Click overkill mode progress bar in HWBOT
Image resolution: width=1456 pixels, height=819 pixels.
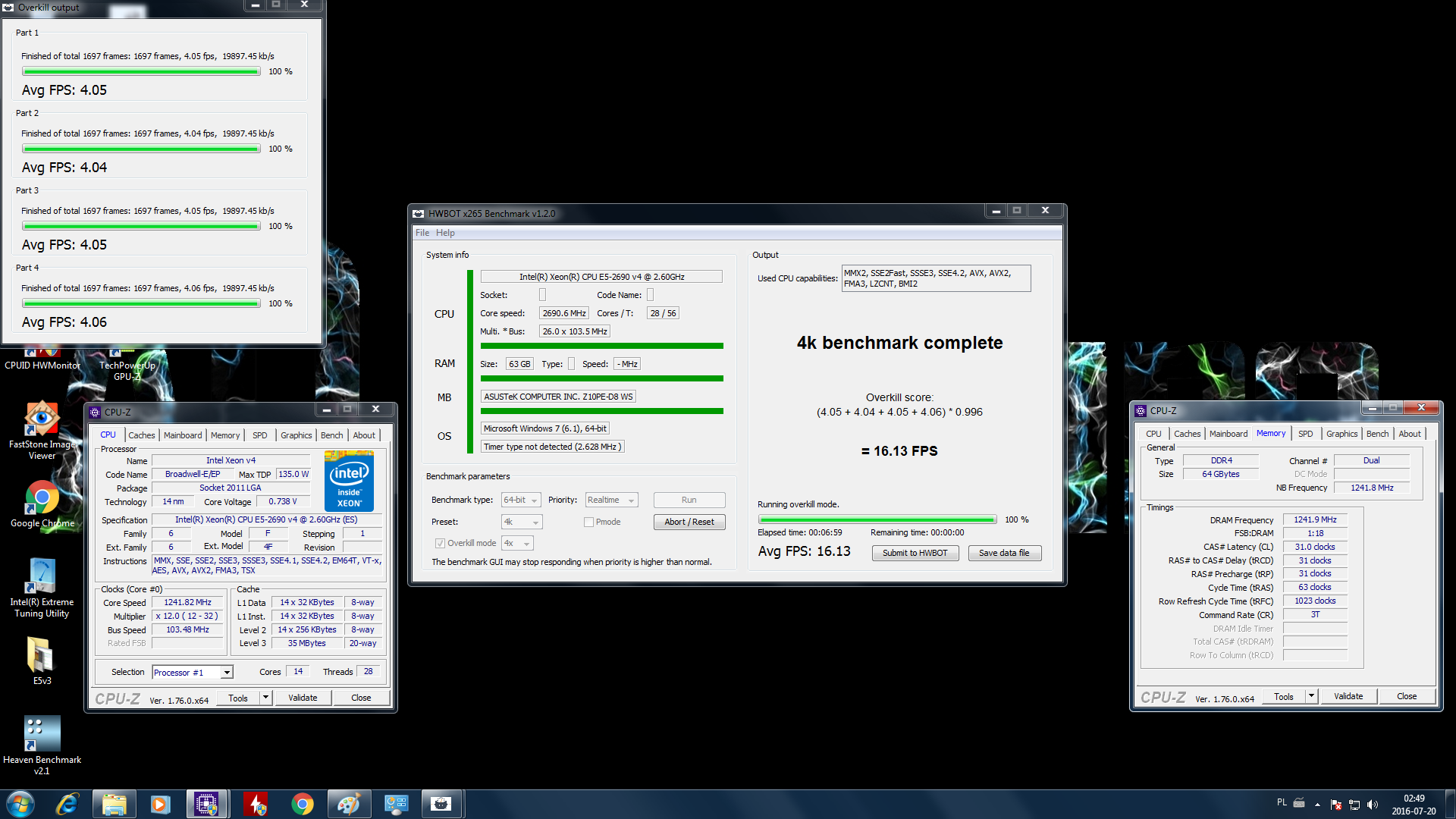coord(877,519)
